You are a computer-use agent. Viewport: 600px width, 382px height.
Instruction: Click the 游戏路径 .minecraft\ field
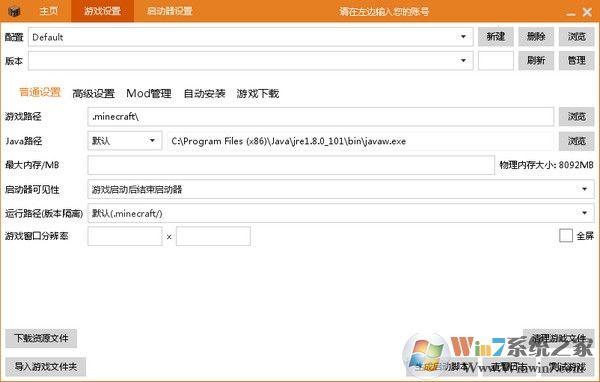point(321,117)
